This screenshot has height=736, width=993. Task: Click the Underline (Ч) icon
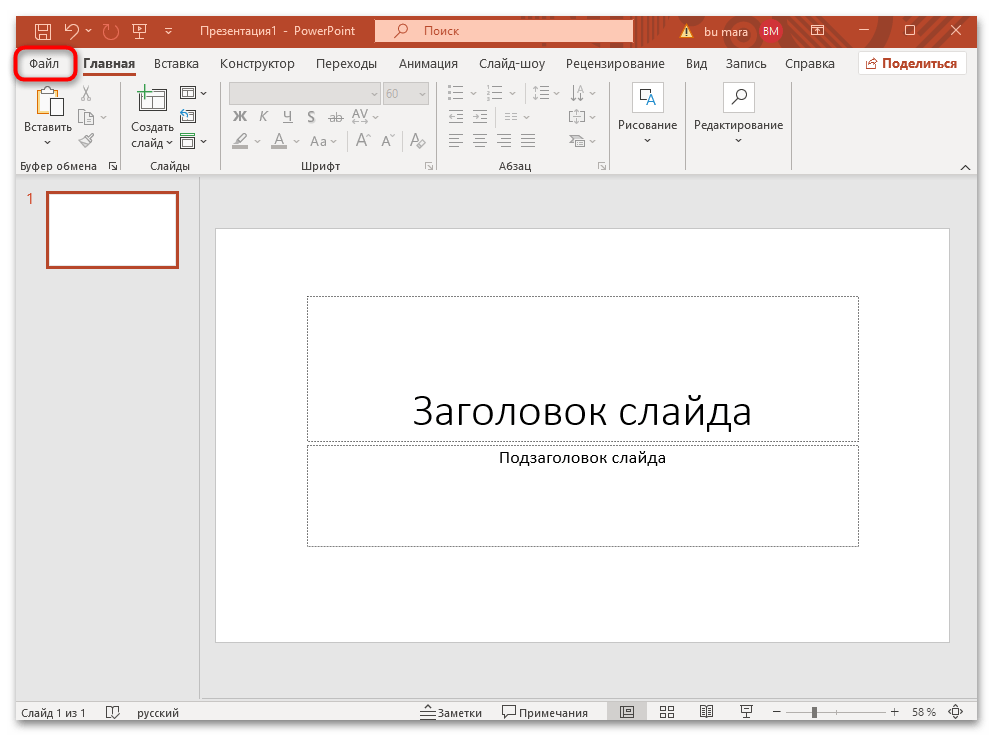coord(287,117)
